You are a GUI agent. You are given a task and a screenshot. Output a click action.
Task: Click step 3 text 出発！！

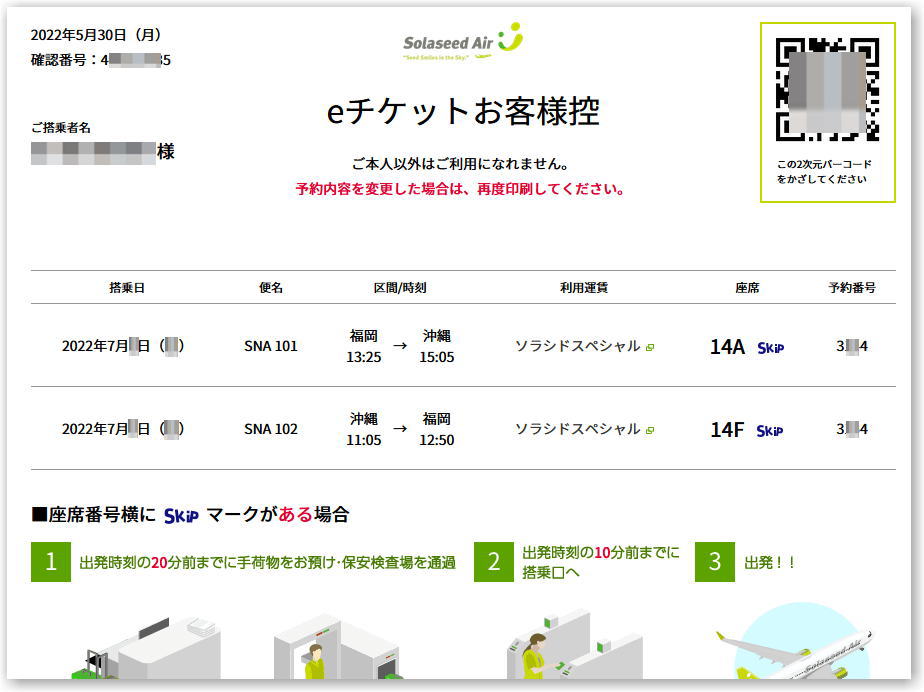pyautogui.click(x=770, y=562)
